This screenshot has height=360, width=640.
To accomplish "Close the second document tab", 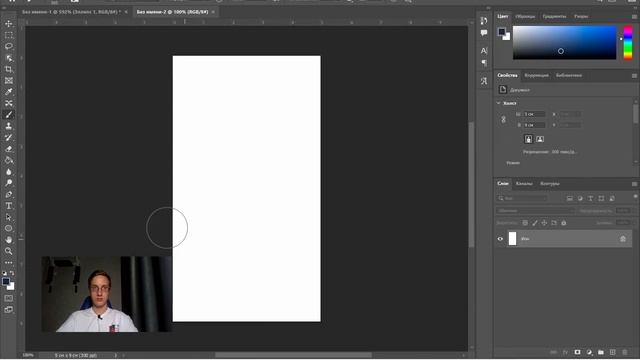I will pos(213,12).
